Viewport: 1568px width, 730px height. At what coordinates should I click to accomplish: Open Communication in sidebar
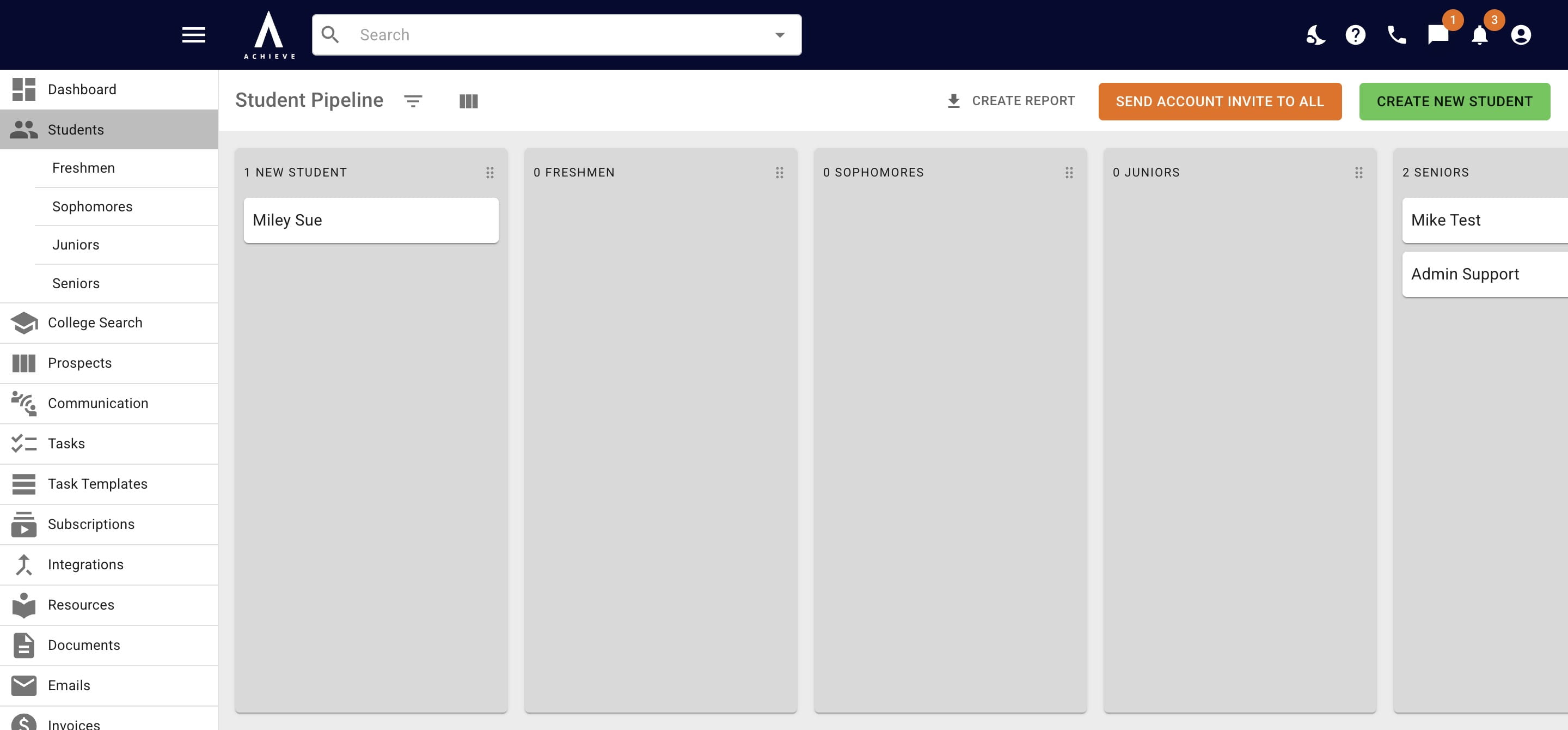click(109, 403)
